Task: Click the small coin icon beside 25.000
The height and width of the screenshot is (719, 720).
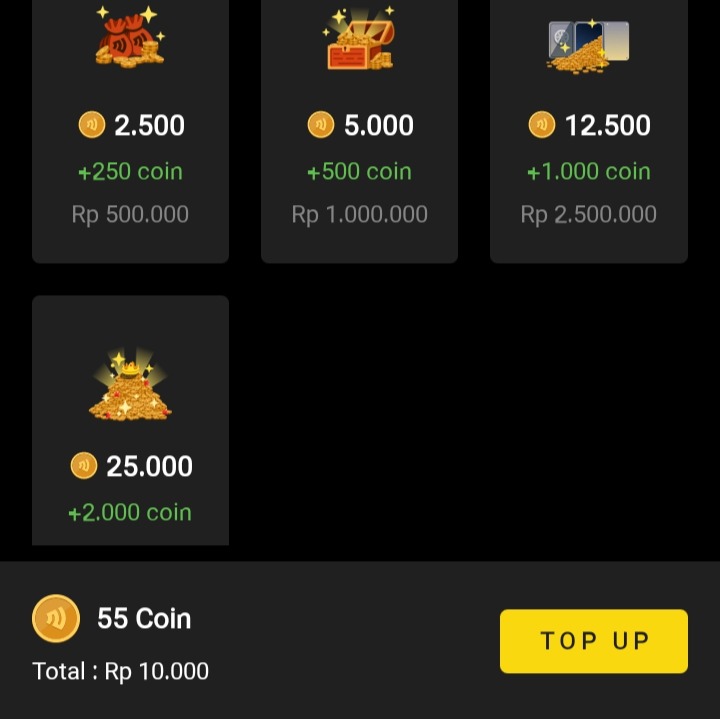Action: [84, 466]
